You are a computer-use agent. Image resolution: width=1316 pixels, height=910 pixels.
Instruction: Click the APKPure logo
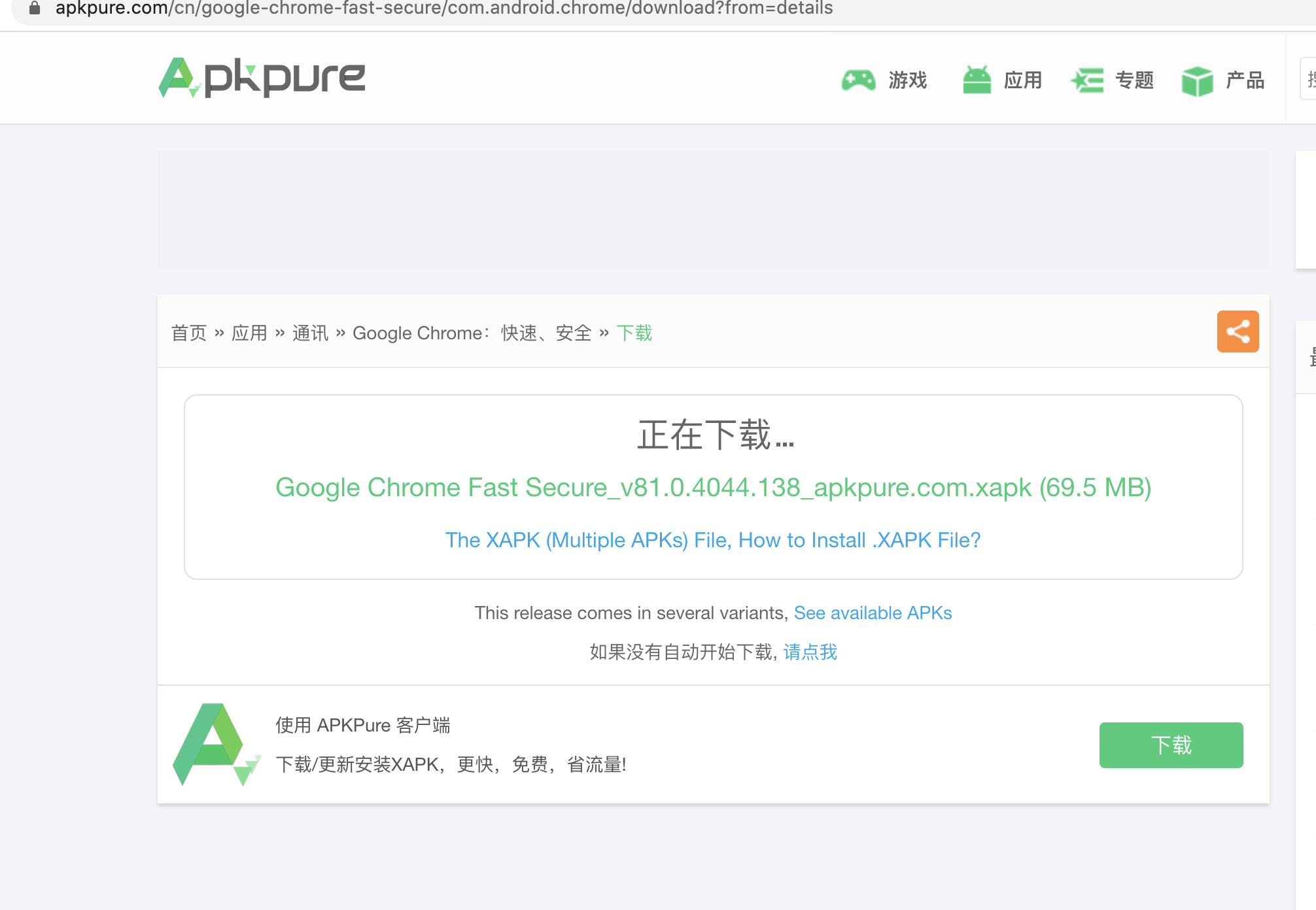tap(261, 78)
